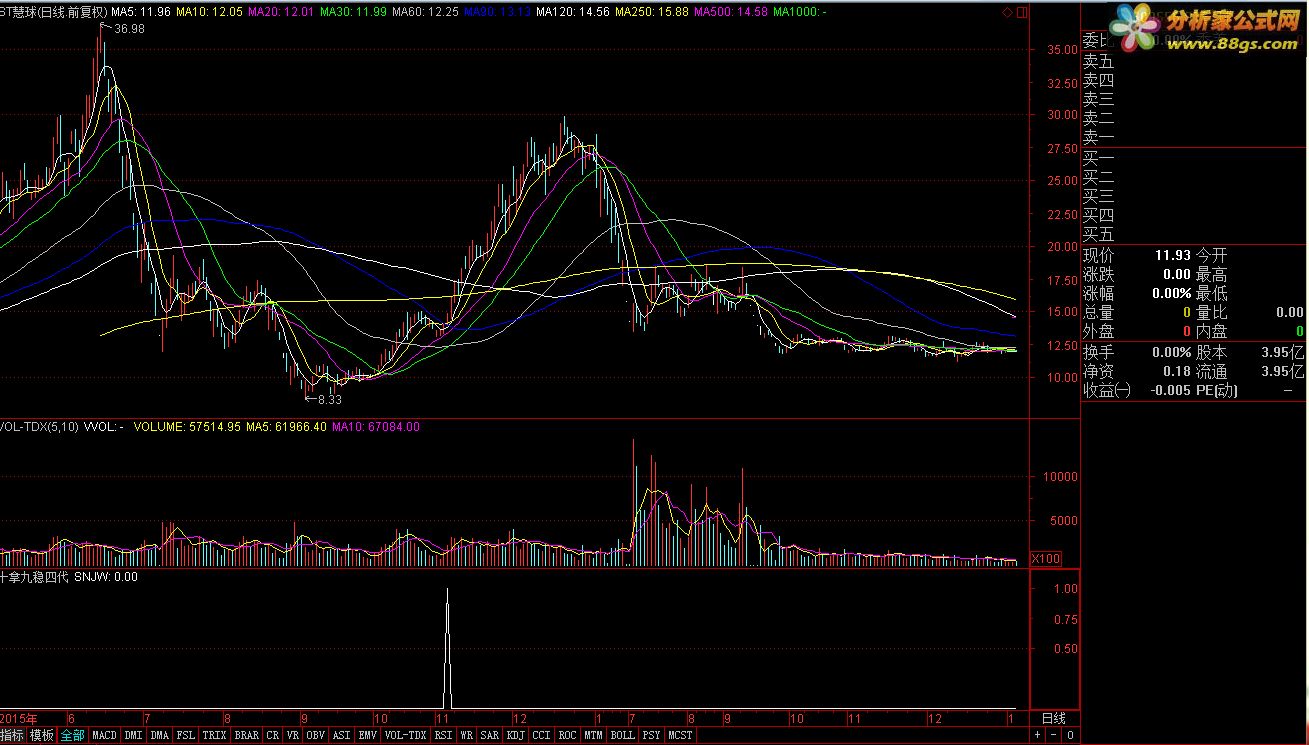
Task: Click the 买一 order book row
Action: [x=1195, y=158]
